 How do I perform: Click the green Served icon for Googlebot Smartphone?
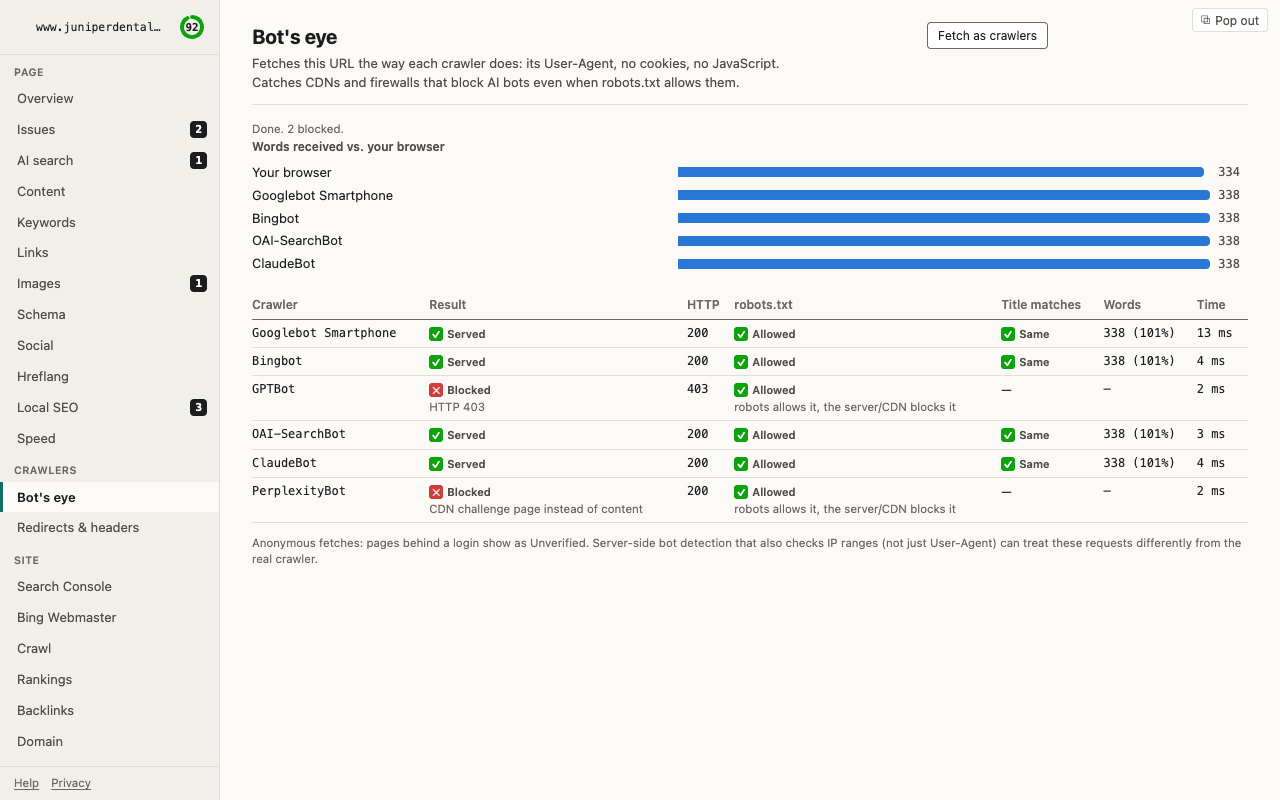tap(436, 334)
